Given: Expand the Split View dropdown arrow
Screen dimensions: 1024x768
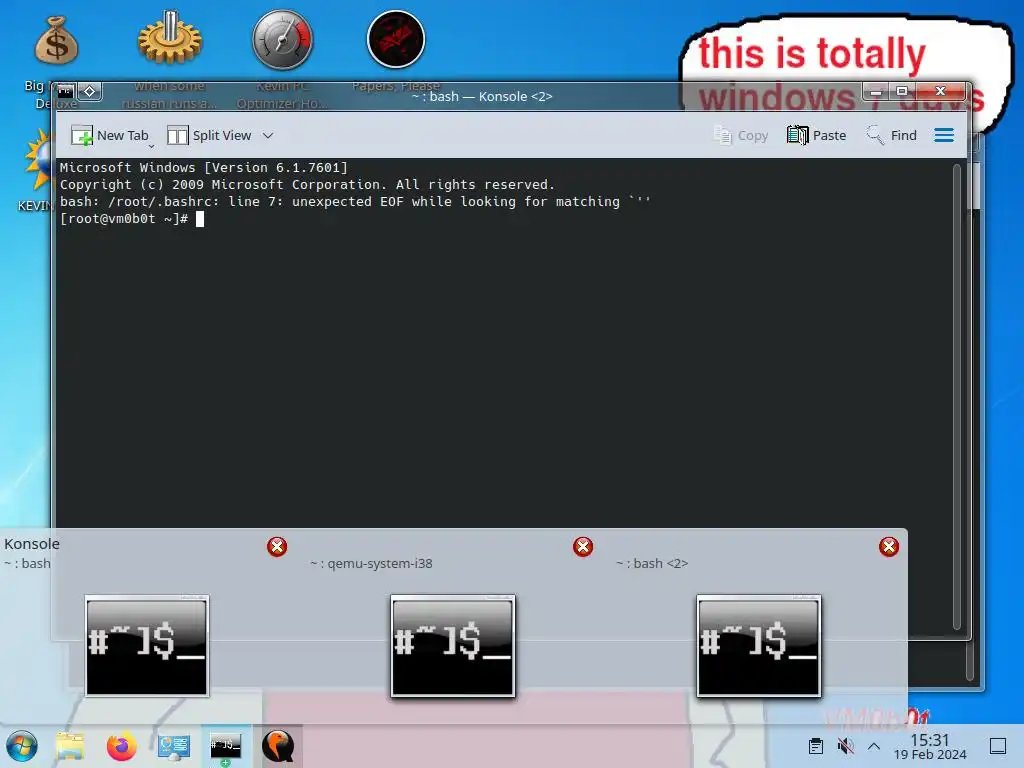Looking at the screenshot, I should click(268, 135).
